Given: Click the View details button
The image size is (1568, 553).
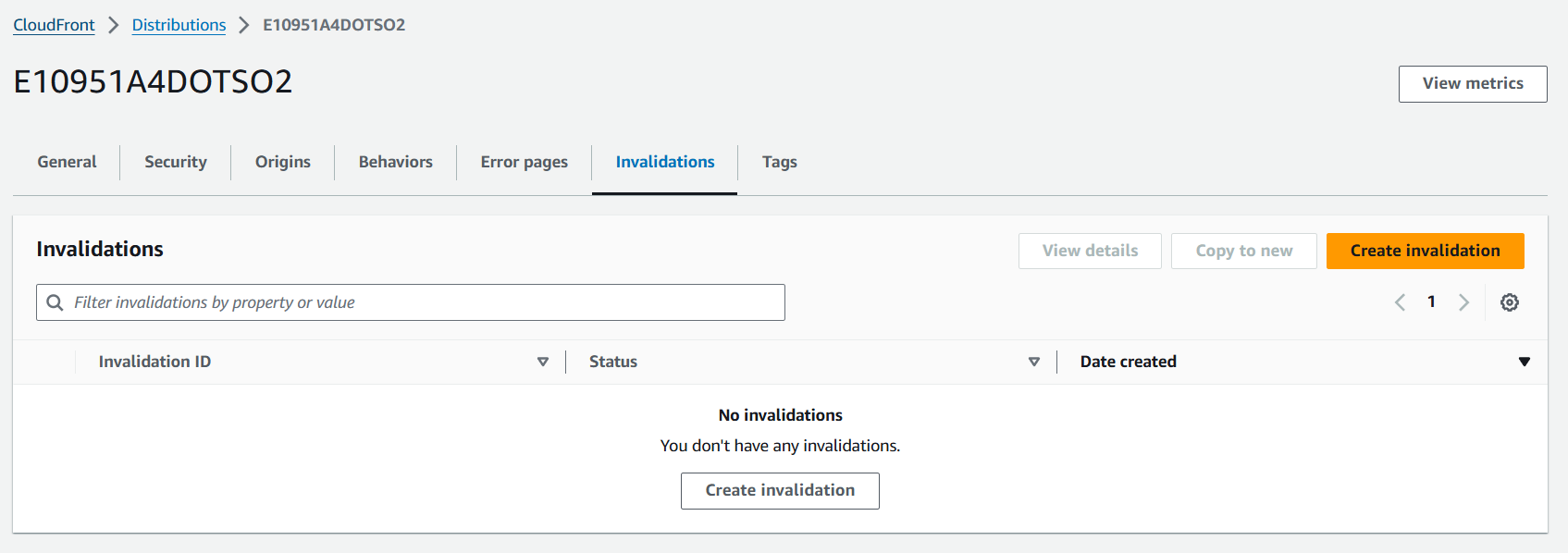Looking at the screenshot, I should pos(1090,251).
